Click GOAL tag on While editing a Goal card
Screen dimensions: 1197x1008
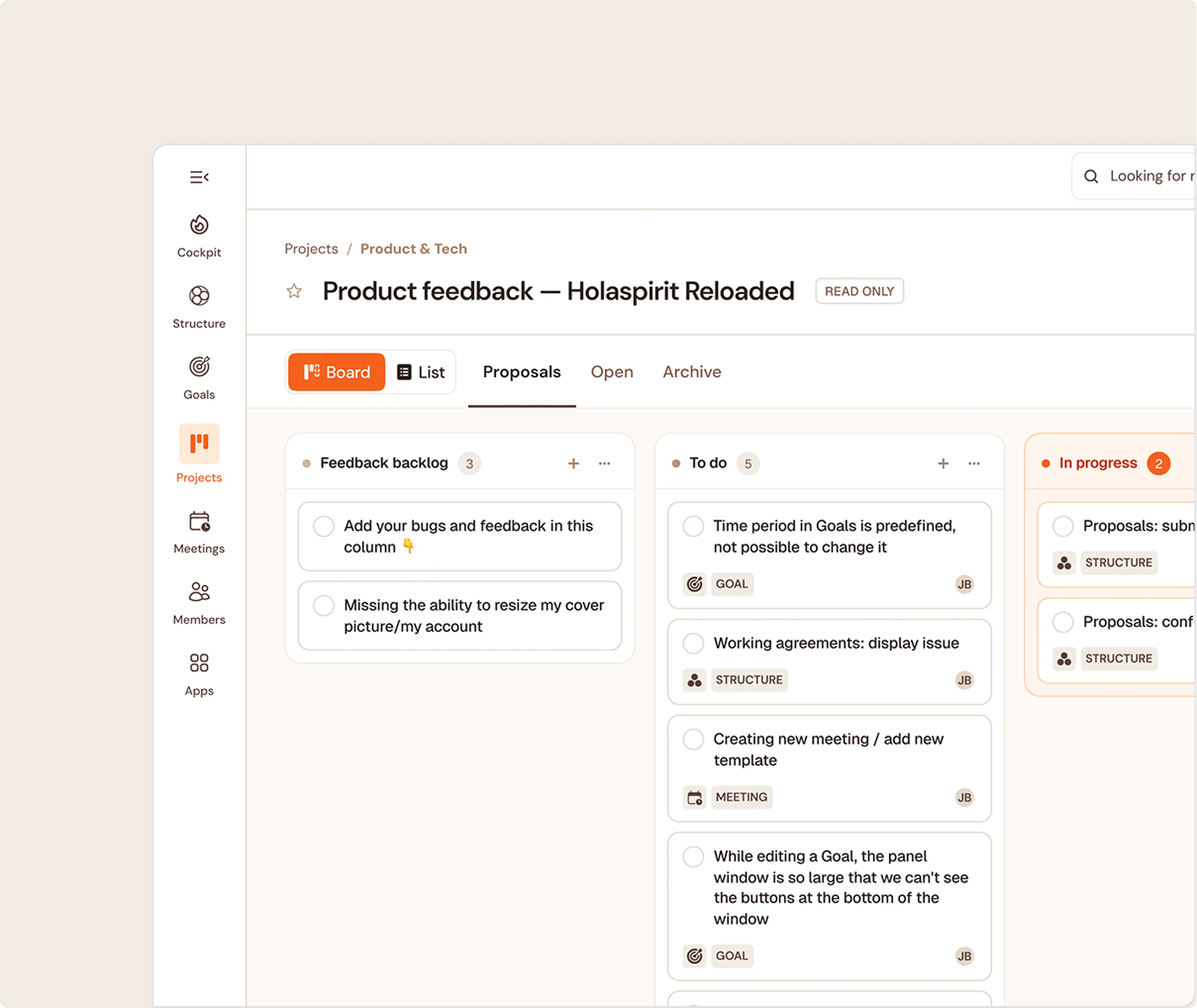(732, 956)
